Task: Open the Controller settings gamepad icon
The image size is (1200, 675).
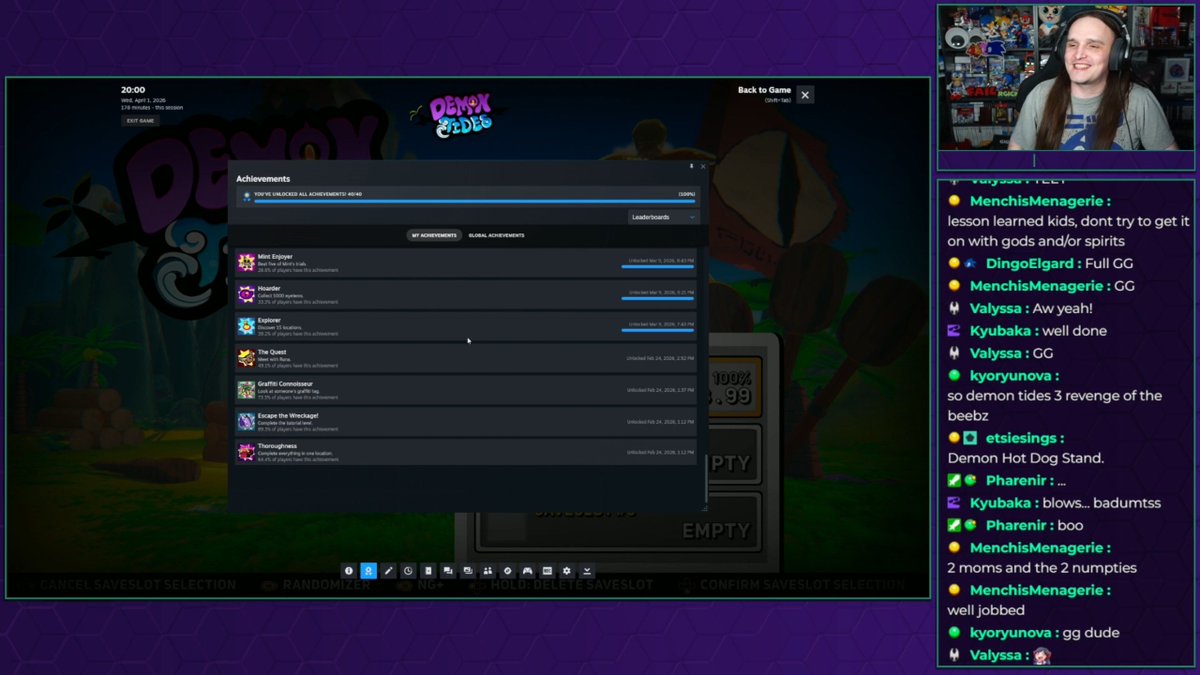Action: (x=527, y=571)
